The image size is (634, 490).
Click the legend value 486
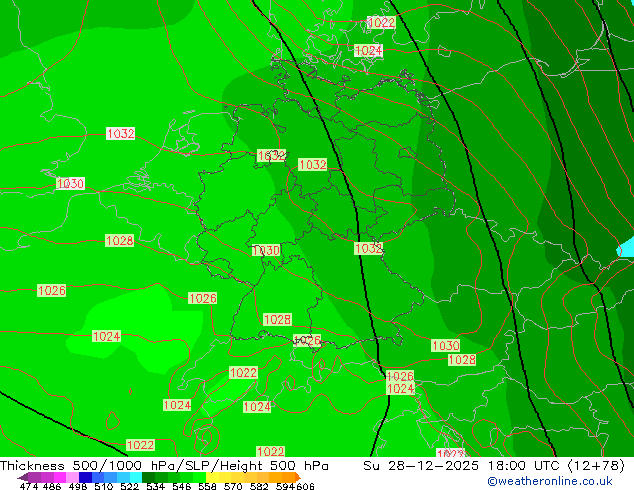(x=52, y=486)
